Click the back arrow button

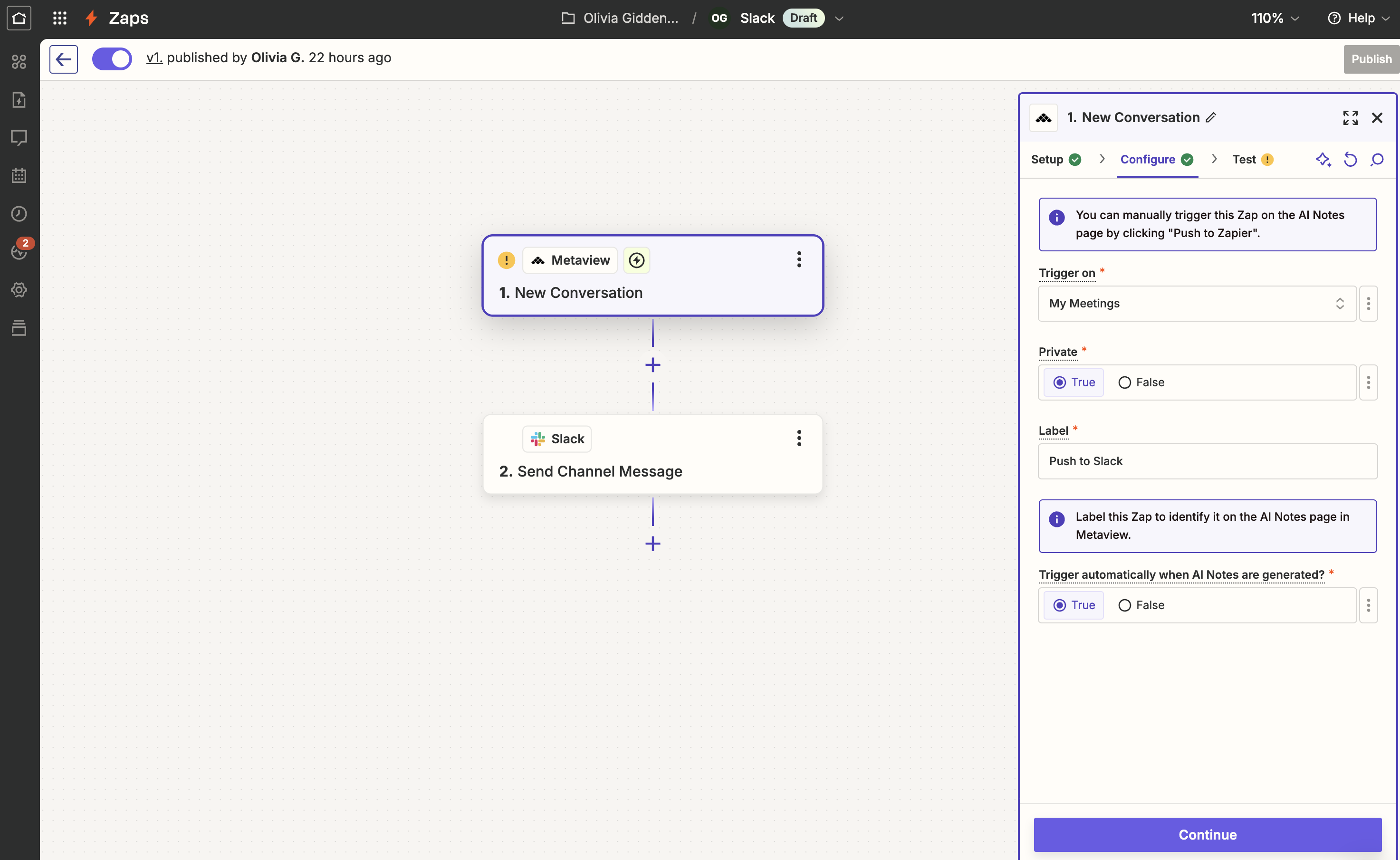(x=63, y=59)
